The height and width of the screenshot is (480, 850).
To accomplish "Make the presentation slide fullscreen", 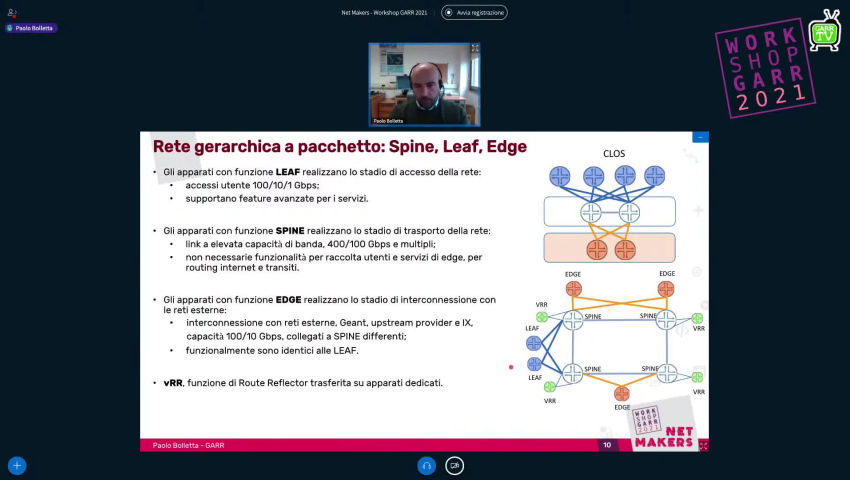I will point(703,446).
